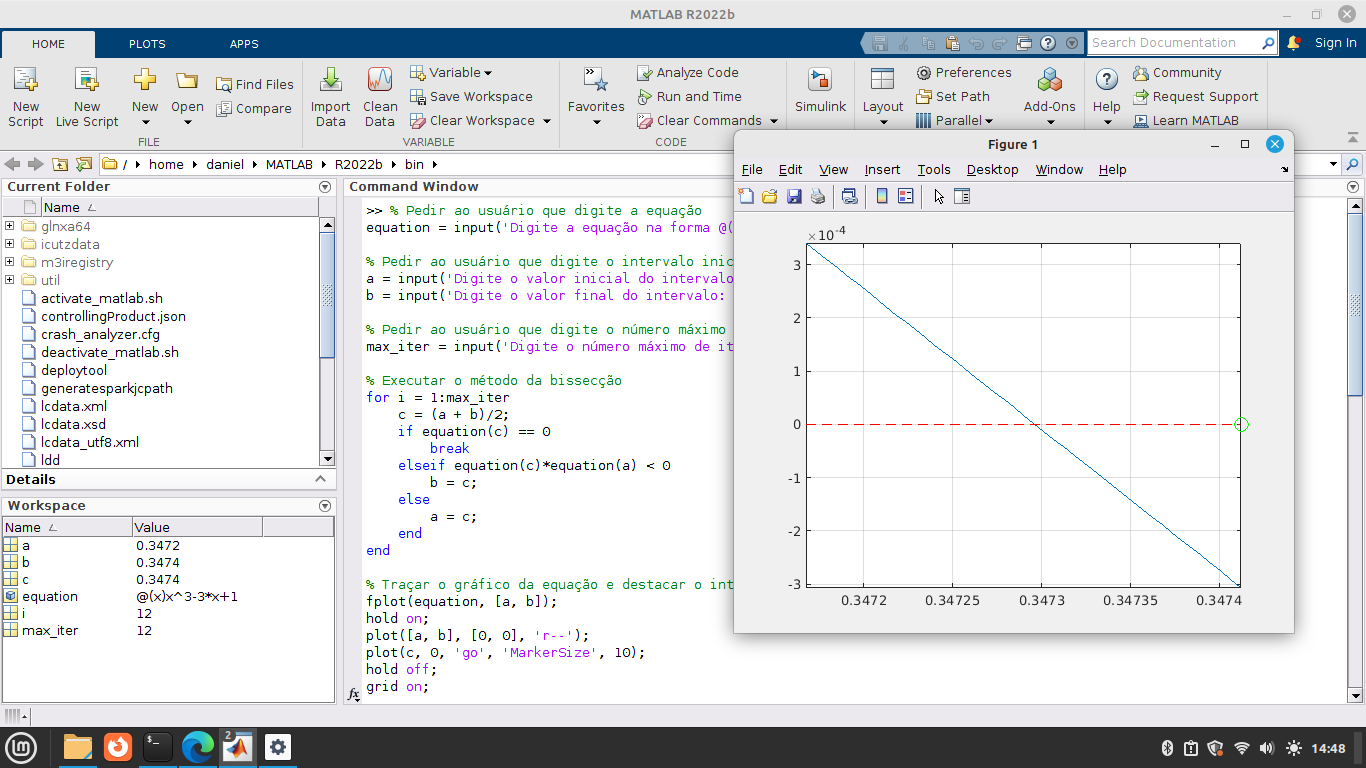Select lcdata_utf8.xml in Current Folder

(x=89, y=442)
